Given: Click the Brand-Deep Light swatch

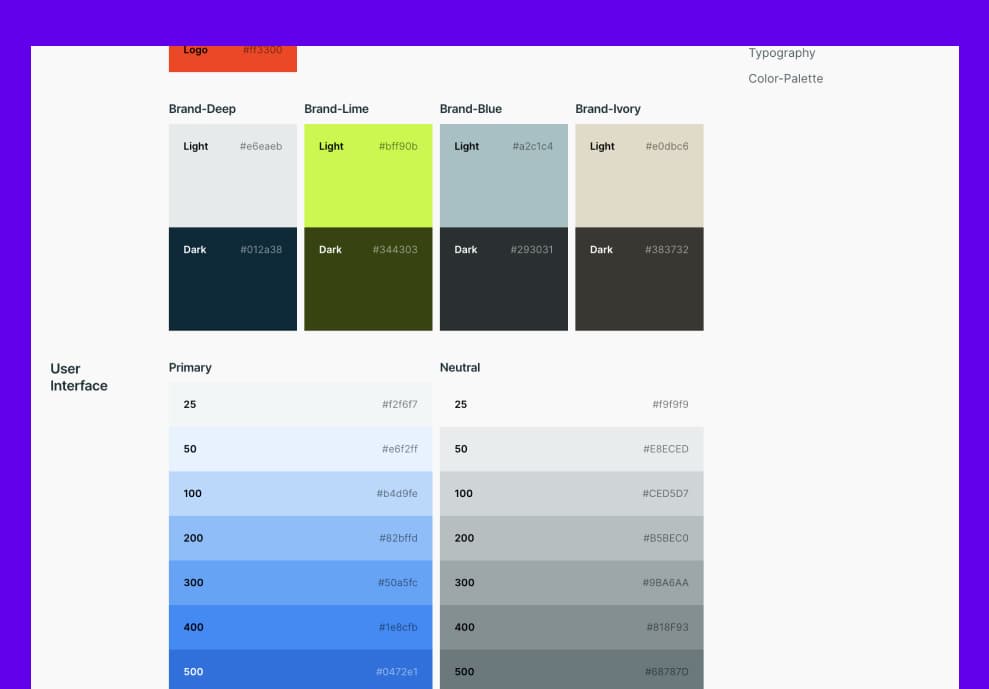Looking at the screenshot, I should point(232,175).
